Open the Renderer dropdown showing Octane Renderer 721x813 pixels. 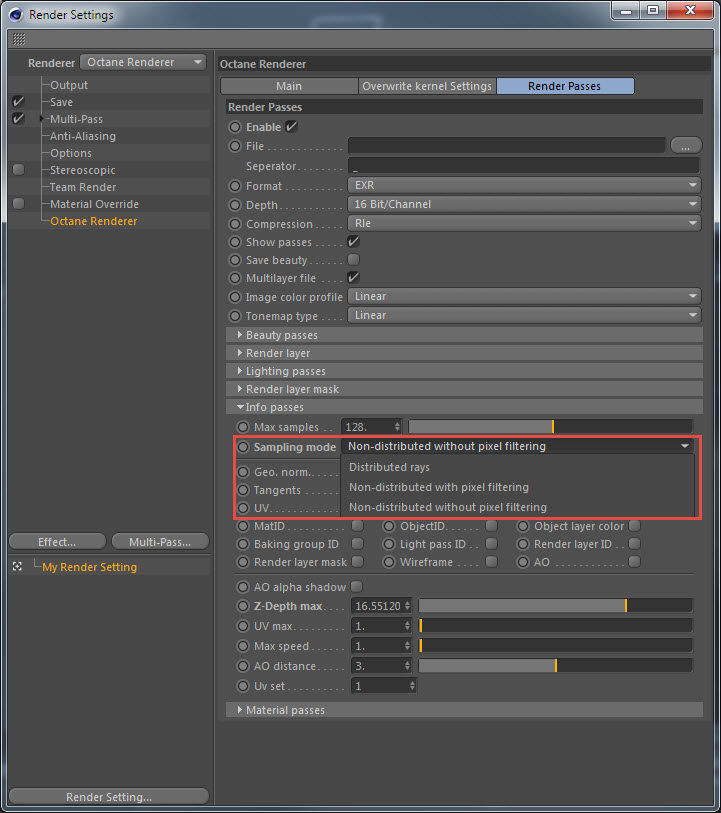[x=143, y=62]
